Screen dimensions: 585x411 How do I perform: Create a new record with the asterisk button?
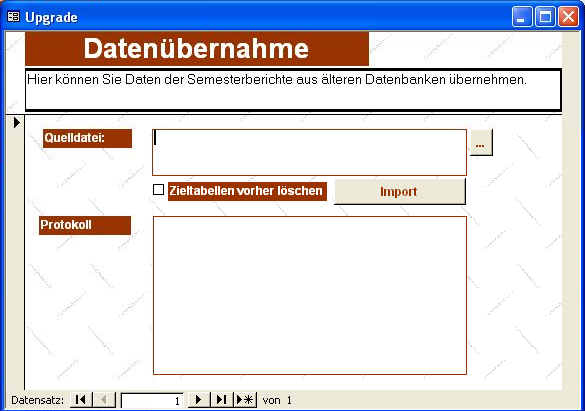[x=245, y=400]
